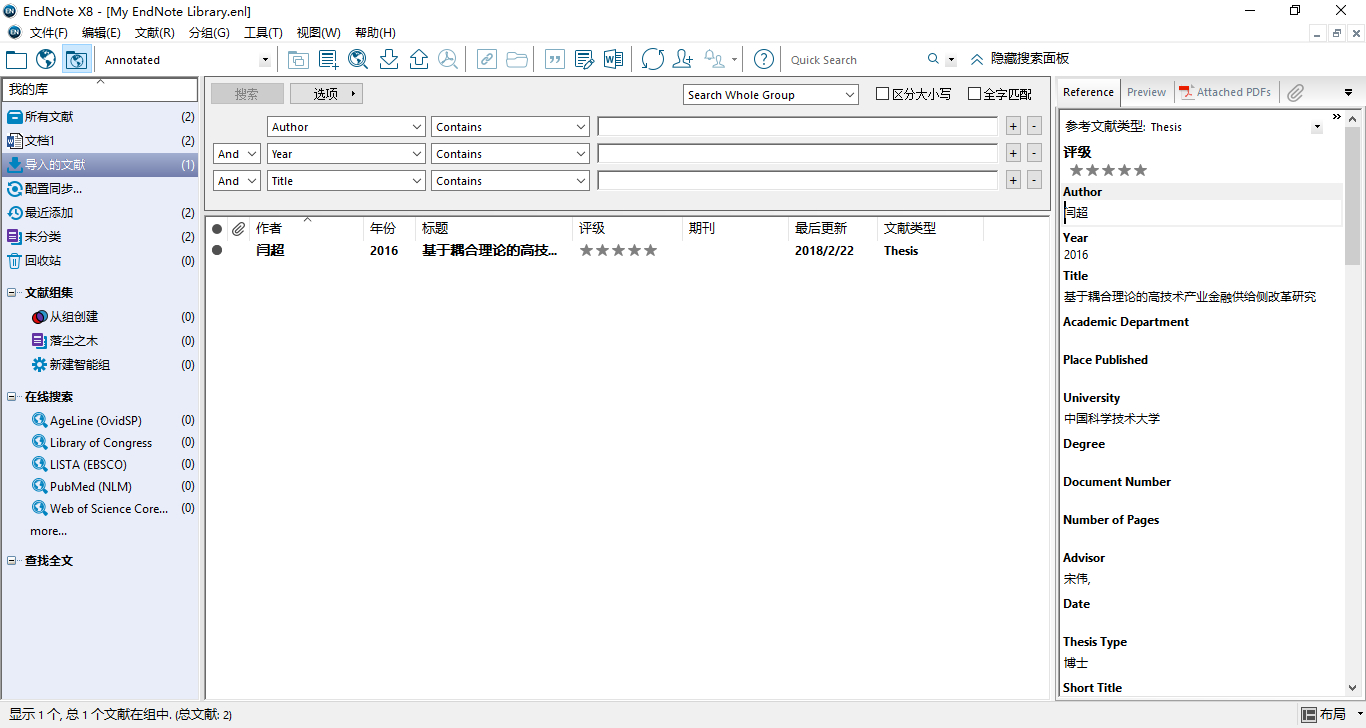Click the New Reference toolbar icon
The width and height of the screenshot is (1366, 728).
[x=328, y=60]
